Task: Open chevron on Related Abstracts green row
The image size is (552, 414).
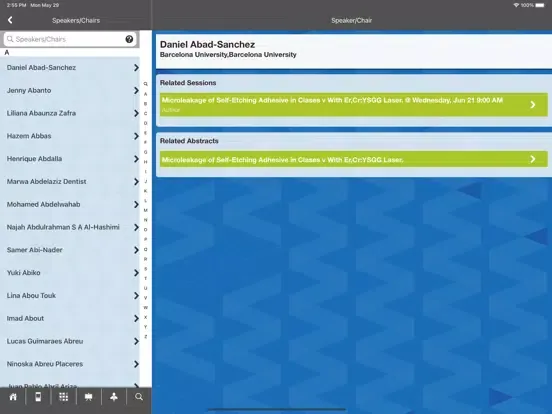Action: coord(533,159)
